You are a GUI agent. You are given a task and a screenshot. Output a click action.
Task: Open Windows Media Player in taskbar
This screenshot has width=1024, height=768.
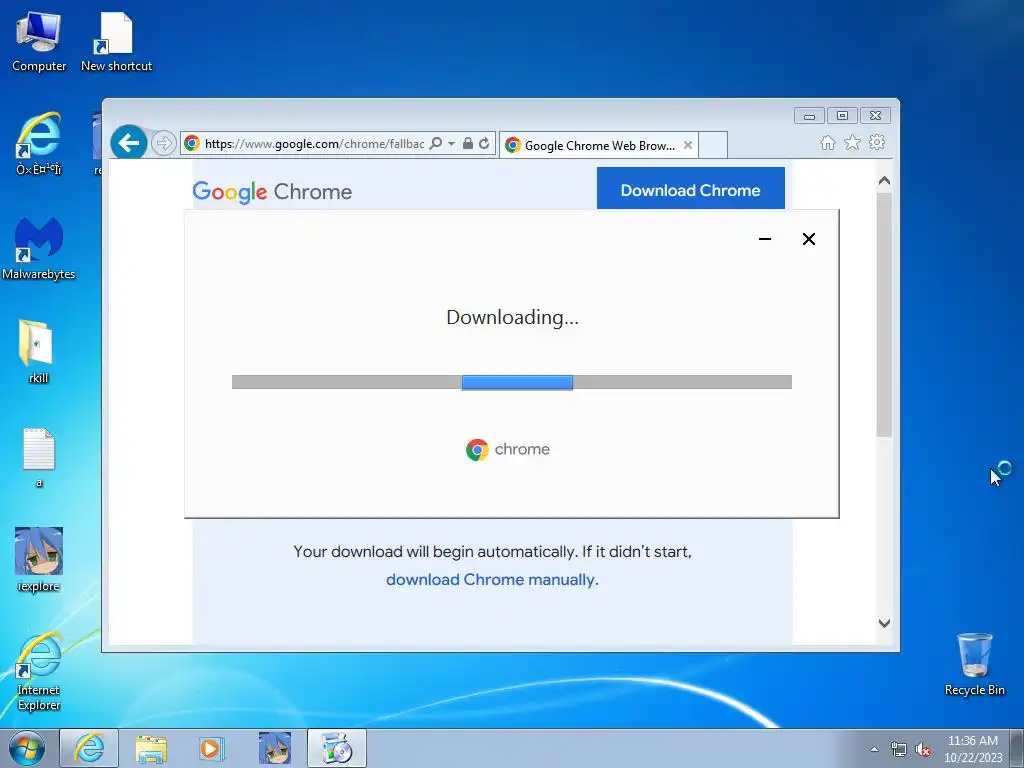click(211, 748)
